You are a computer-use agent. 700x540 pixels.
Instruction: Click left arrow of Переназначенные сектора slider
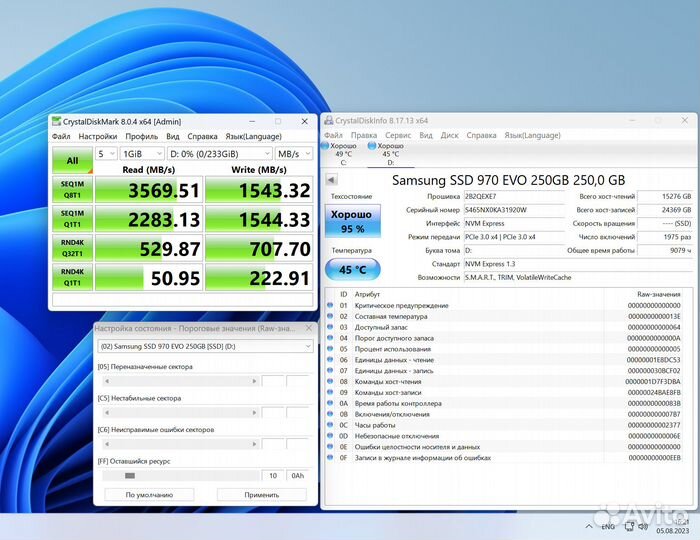tap(107, 381)
